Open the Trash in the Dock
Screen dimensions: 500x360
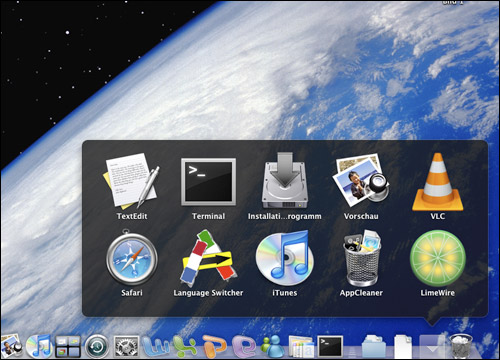461,347
